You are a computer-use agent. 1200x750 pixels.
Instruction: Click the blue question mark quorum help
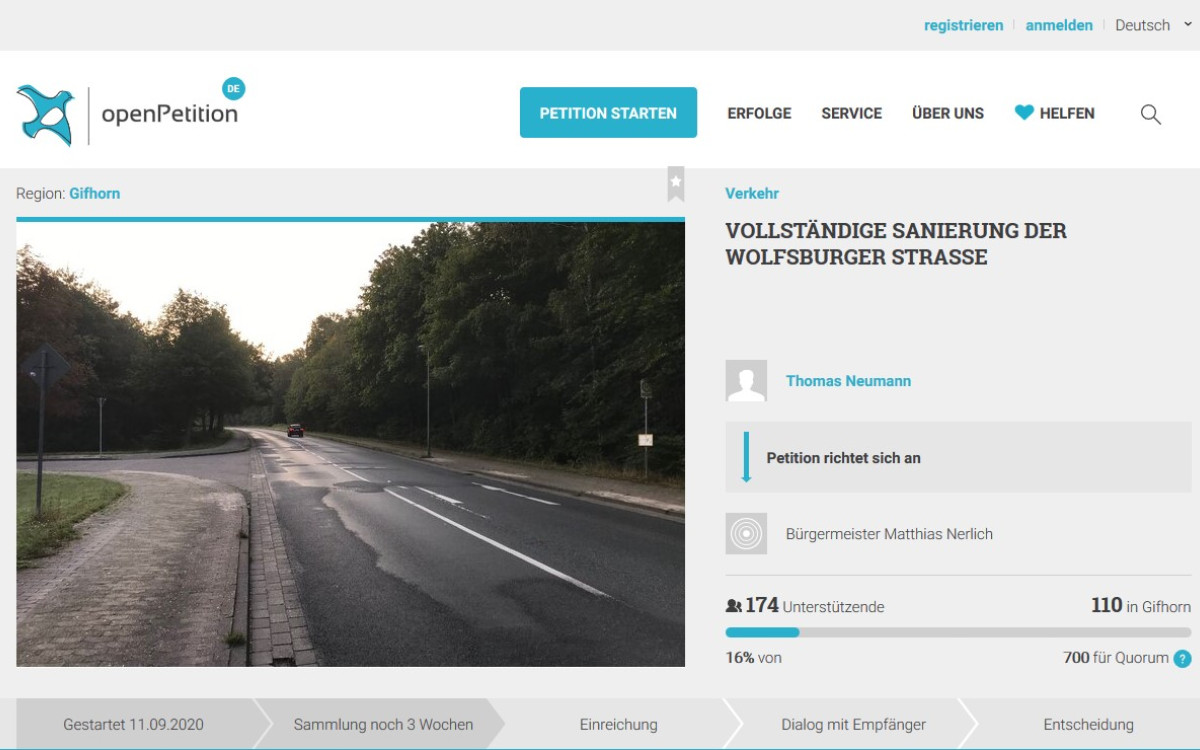(1182, 658)
